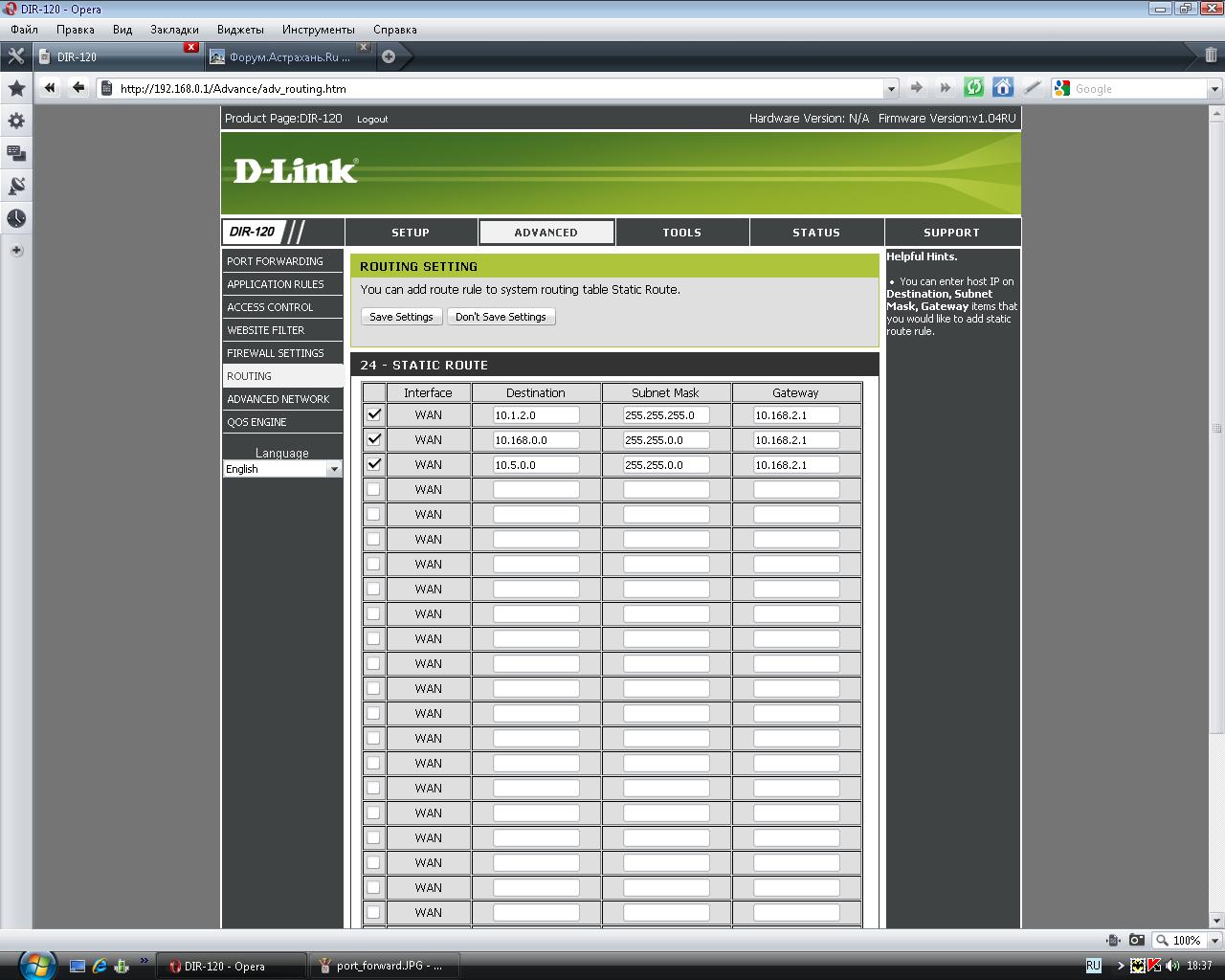1225x980 pixels.
Task: Go back one page
Action: tap(78, 88)
